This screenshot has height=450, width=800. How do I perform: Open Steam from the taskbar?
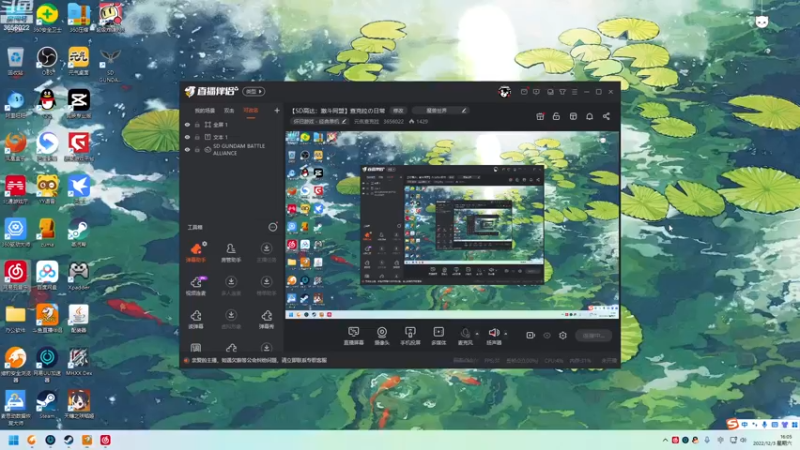click(x=68, y=440)
